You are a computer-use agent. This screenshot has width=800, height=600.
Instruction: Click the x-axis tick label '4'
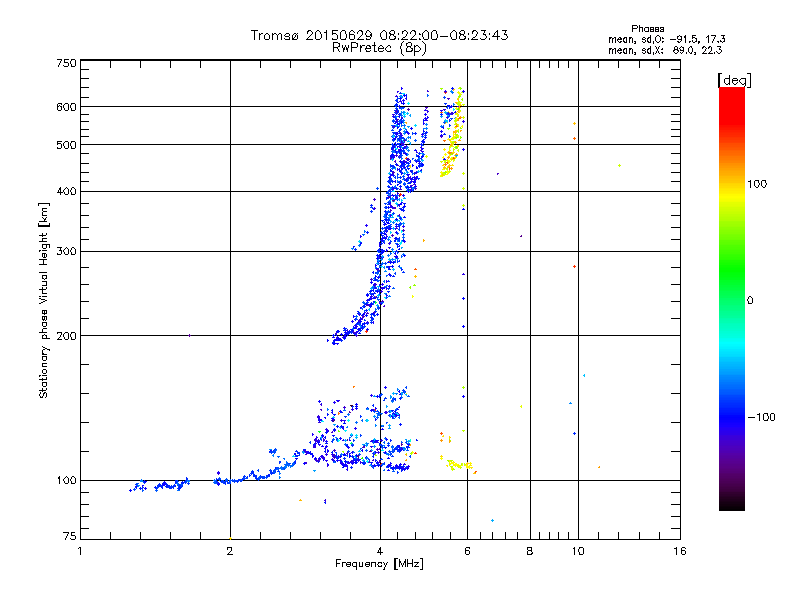(380, 551)
